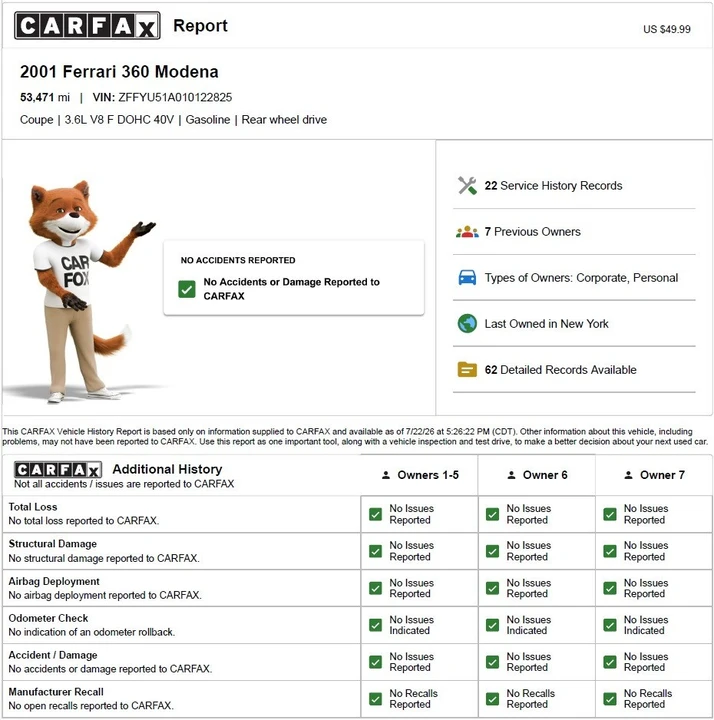Click the 'Rear wheel drive' spec text
The height and width of the screenshot is (720, 714).
tap(284, 120)
